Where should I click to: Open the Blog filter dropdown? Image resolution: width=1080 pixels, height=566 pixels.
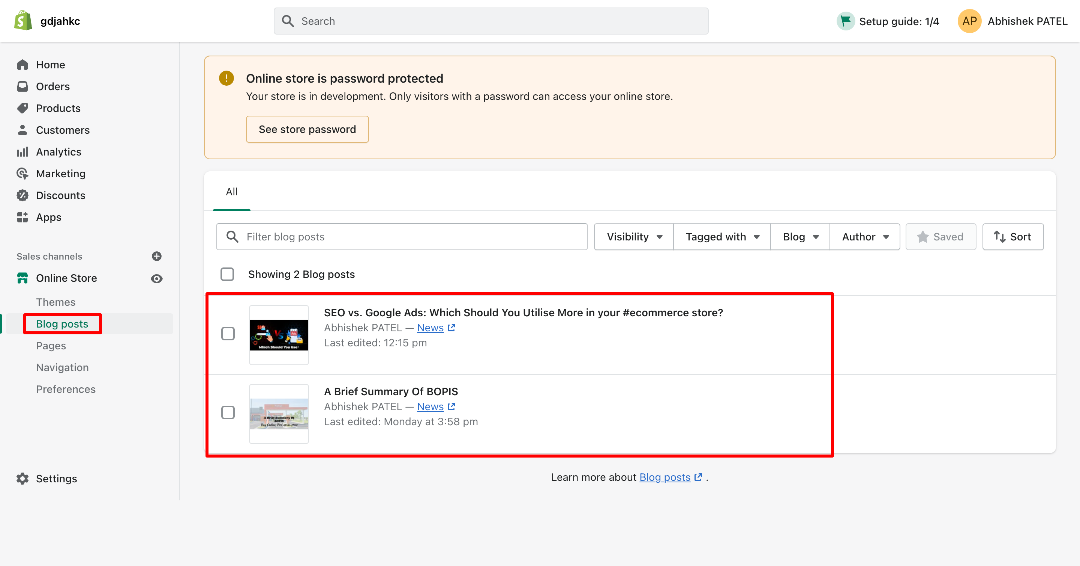800,237
